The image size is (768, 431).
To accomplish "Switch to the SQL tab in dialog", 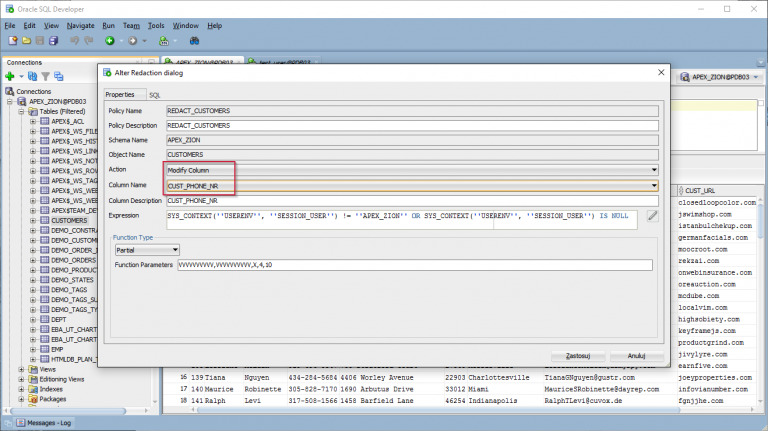I will coord(155,94).
